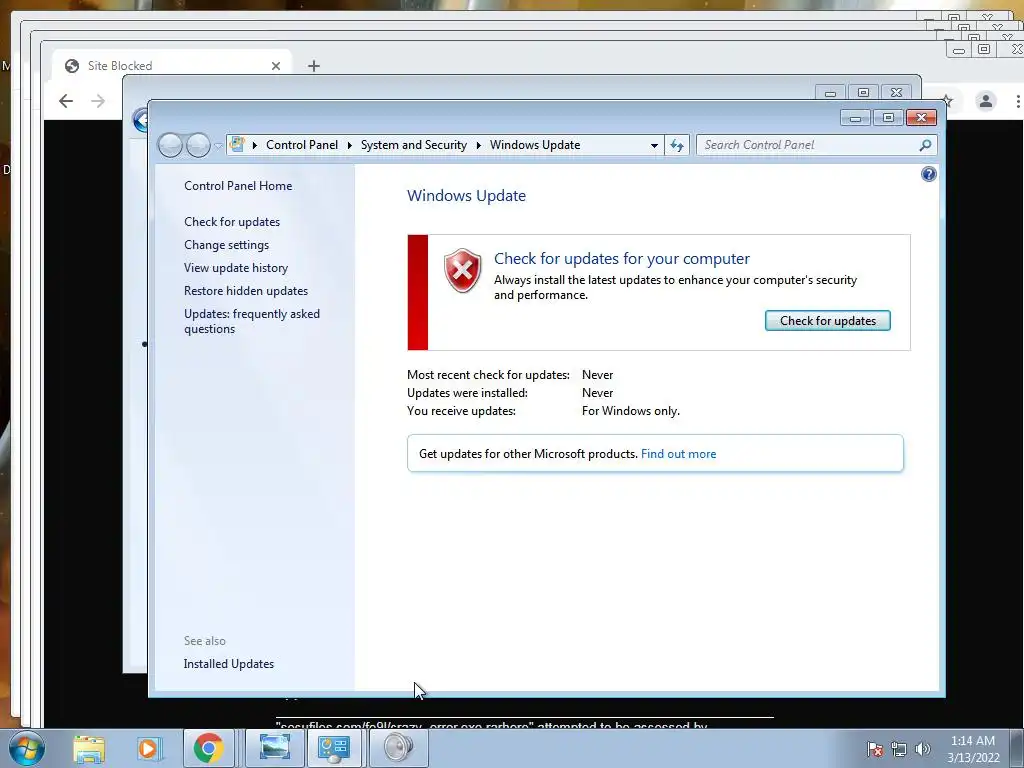
Task: Select Control Panel breadcrumb
Action: coord(302,145)
